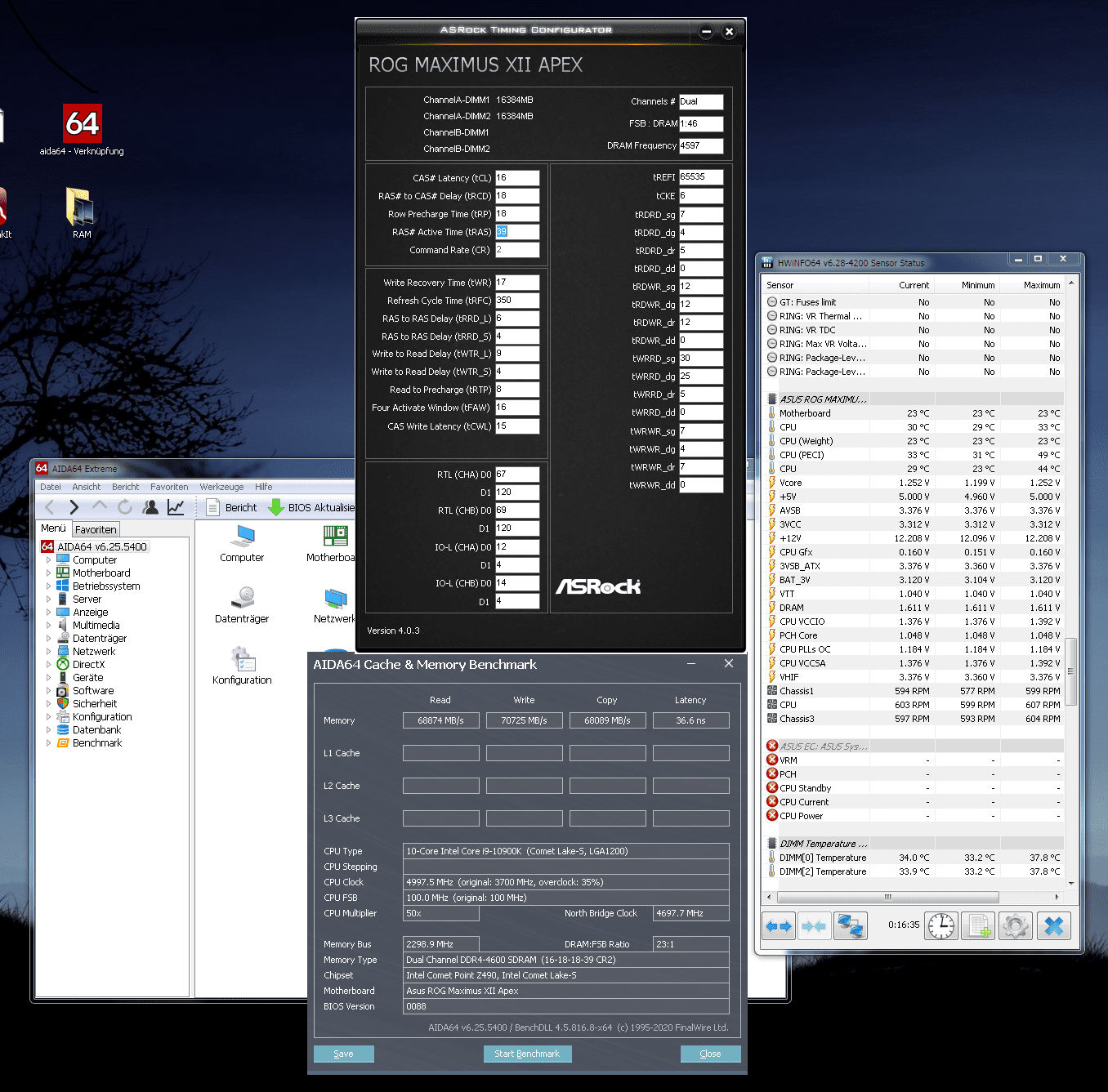Select the RAM folder on the desktop

coord(81,213)
